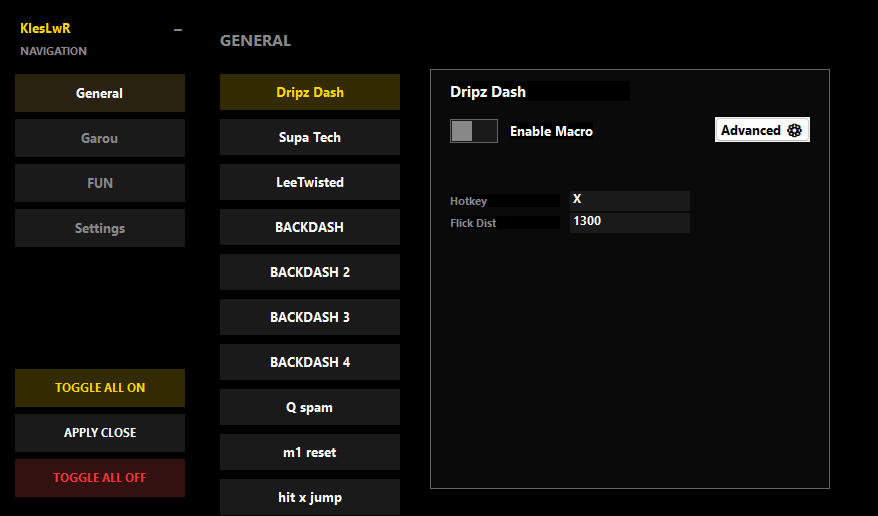This screenshot has width=878, height=516.
Task: Open the BACKDASH 2 macro
Action: click(310, 272)
